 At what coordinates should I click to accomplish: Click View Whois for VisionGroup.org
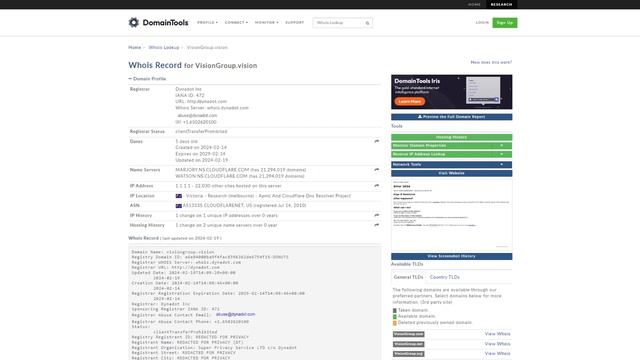498,353
